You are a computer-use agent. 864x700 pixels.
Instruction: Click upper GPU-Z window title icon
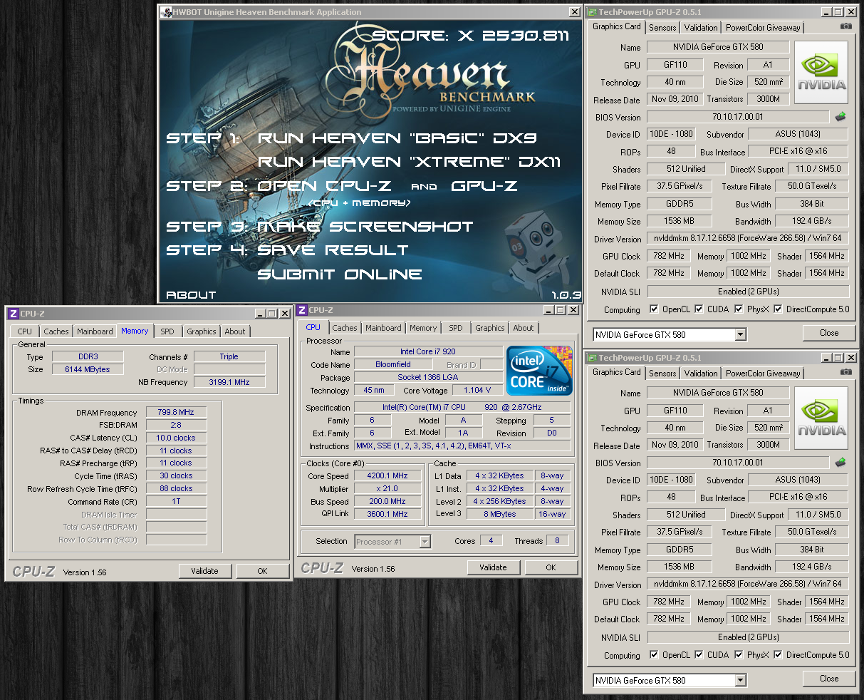point(592,12)
